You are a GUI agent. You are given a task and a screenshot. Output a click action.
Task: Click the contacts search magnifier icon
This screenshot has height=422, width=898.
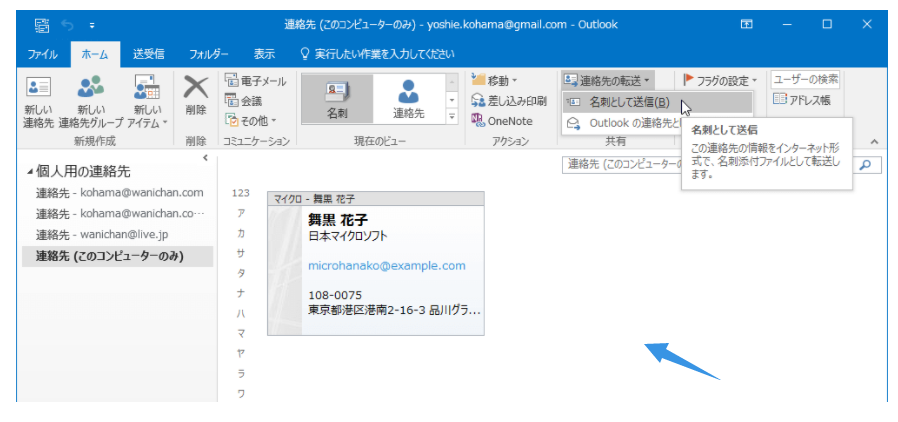point(865,164)
